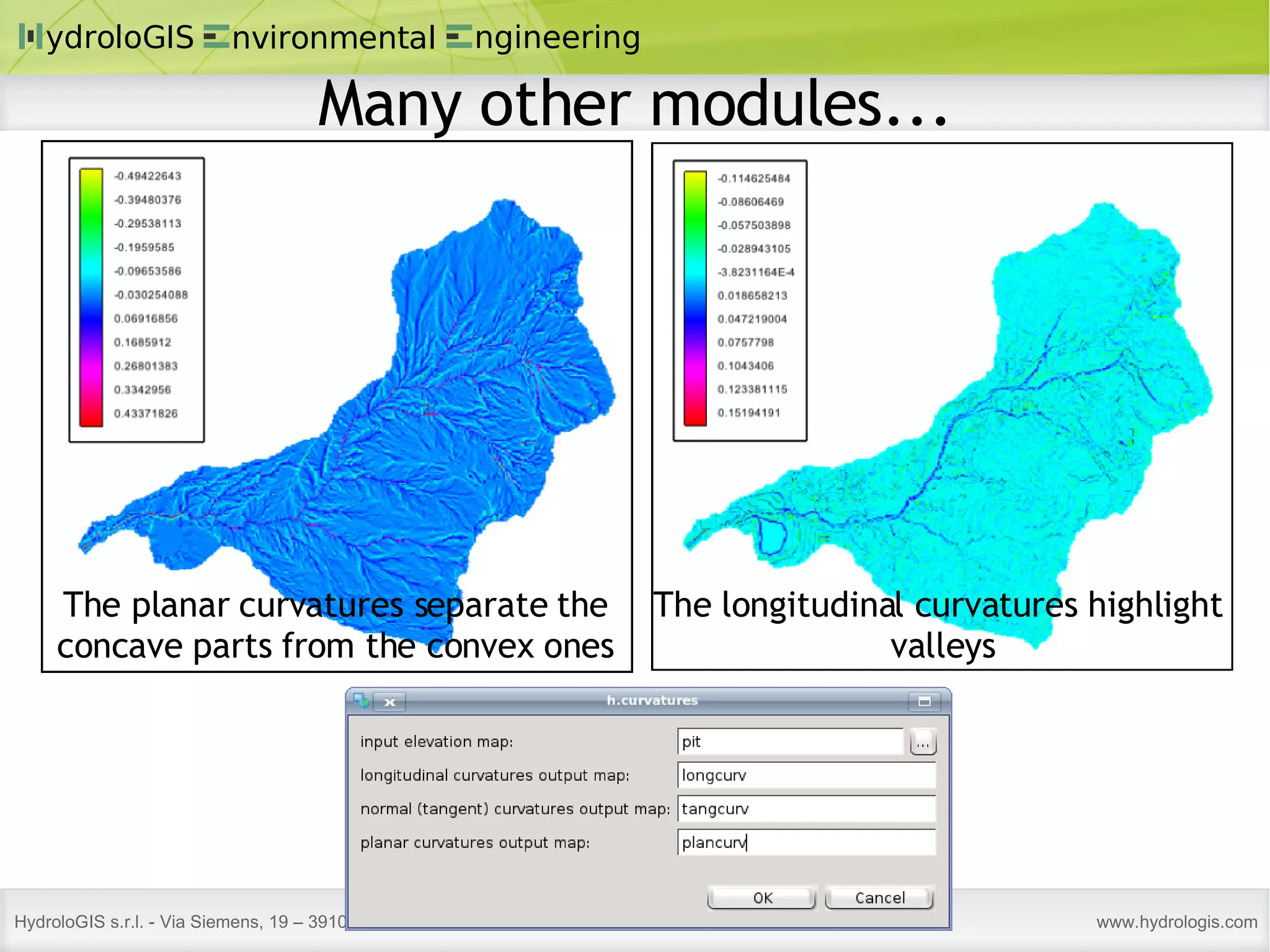Click the HydroloGIS H logo icon

30,37
